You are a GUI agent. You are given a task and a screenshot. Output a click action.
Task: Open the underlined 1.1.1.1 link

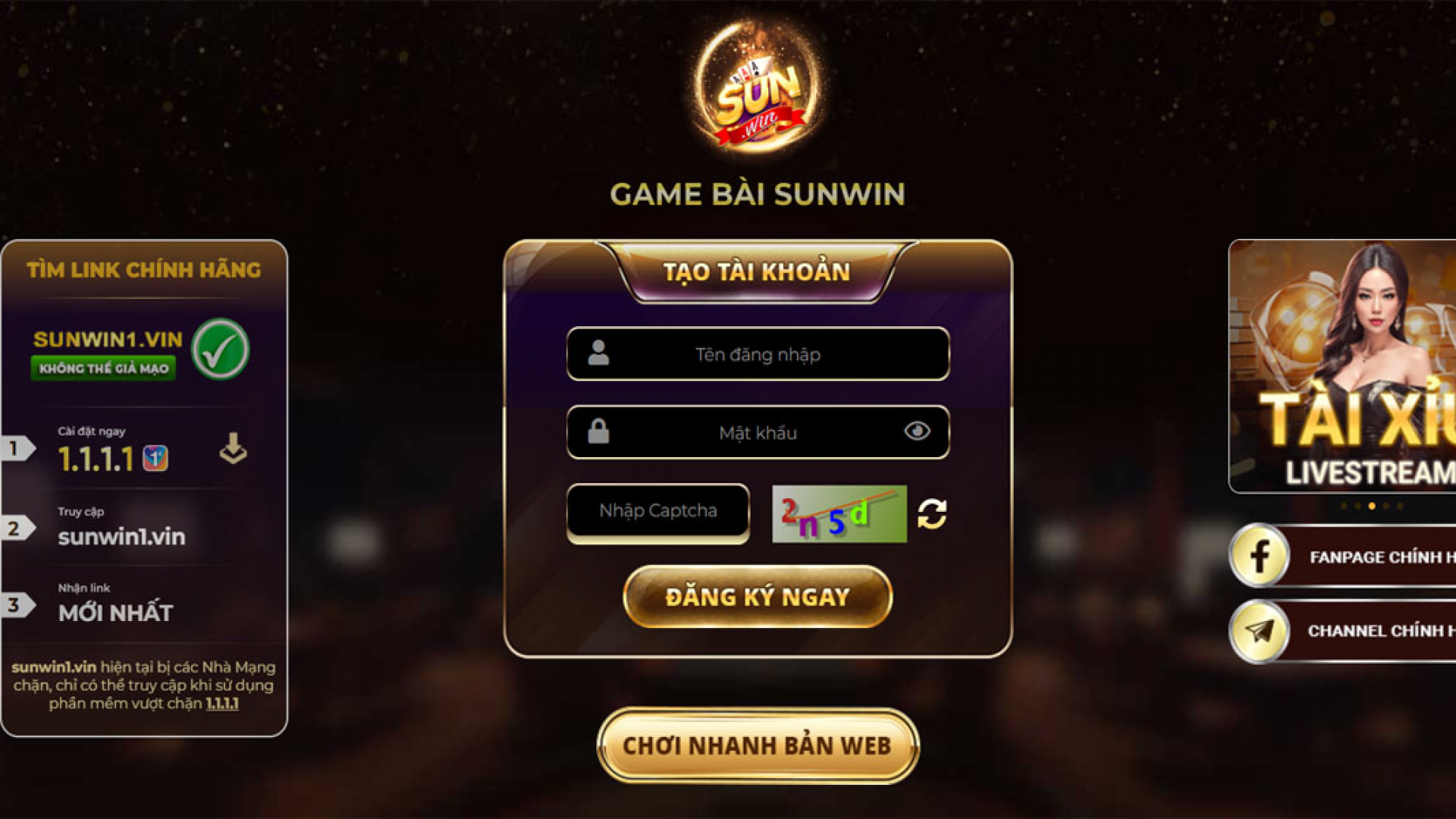point(222,704)
